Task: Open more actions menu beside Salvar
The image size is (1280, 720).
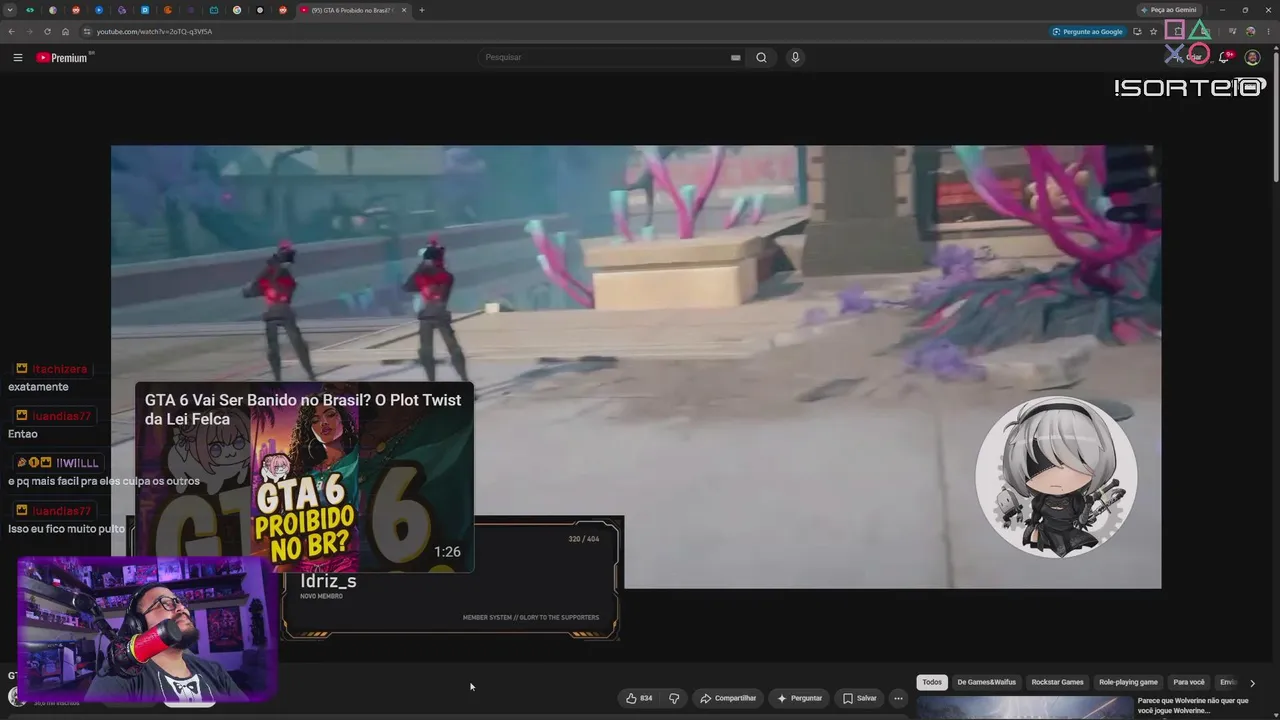Action: click(x=898, y=698)
